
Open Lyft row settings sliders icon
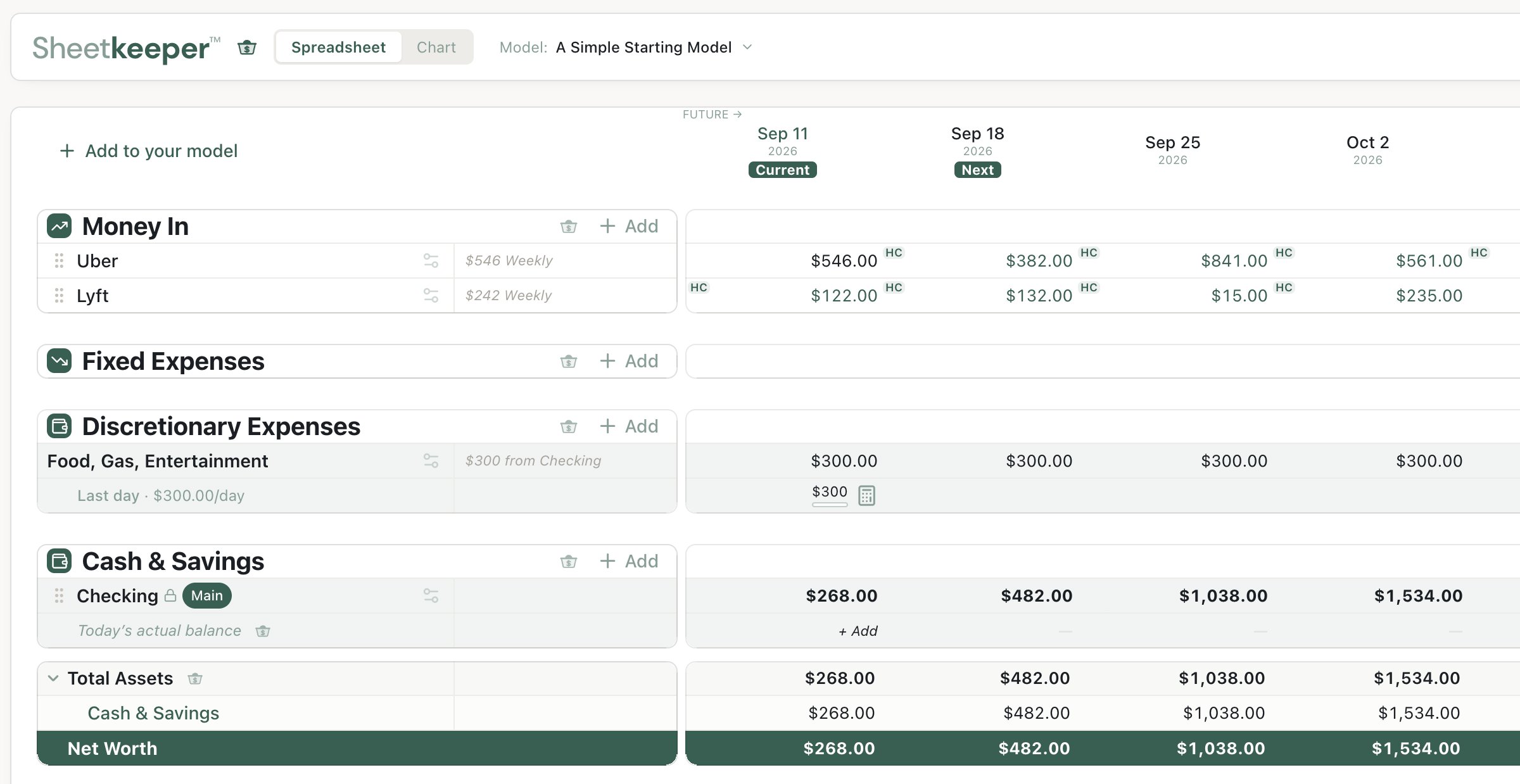[x=431, y=296]
